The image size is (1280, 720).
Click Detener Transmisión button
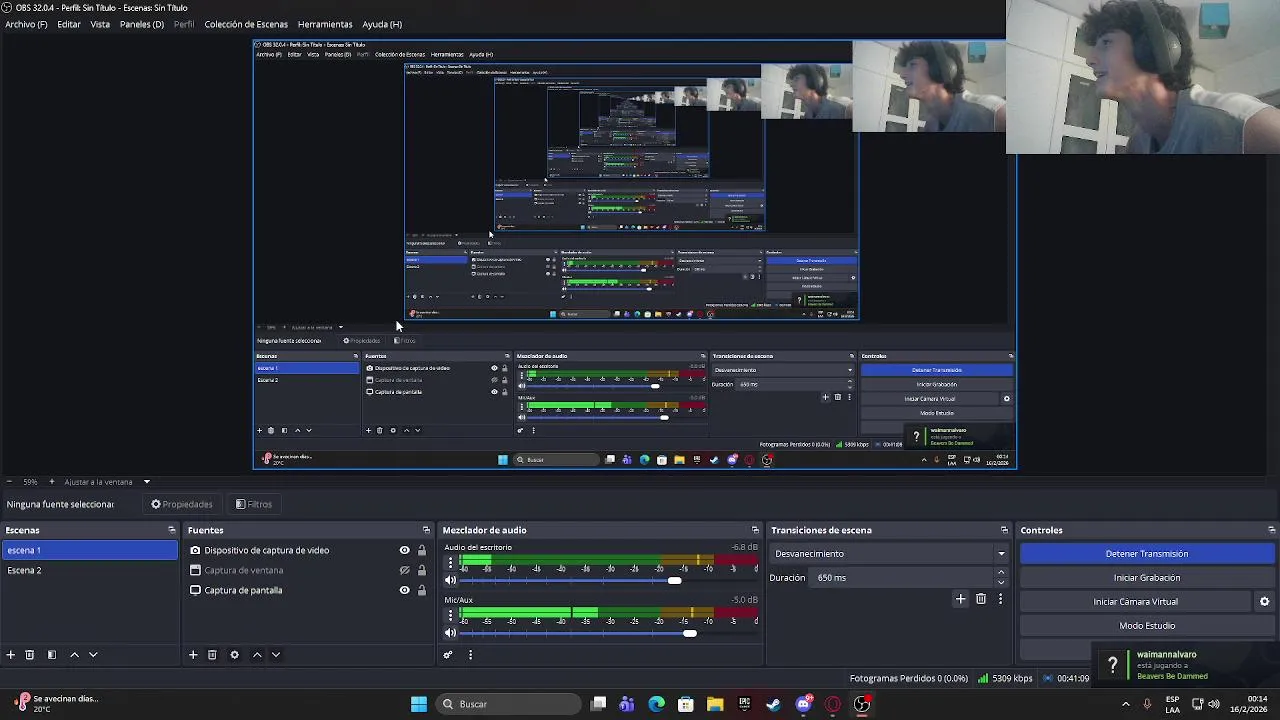click(1147, 554)
